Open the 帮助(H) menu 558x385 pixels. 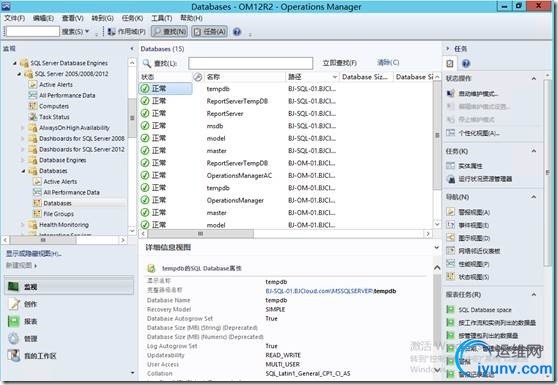[x=191, y=18]
